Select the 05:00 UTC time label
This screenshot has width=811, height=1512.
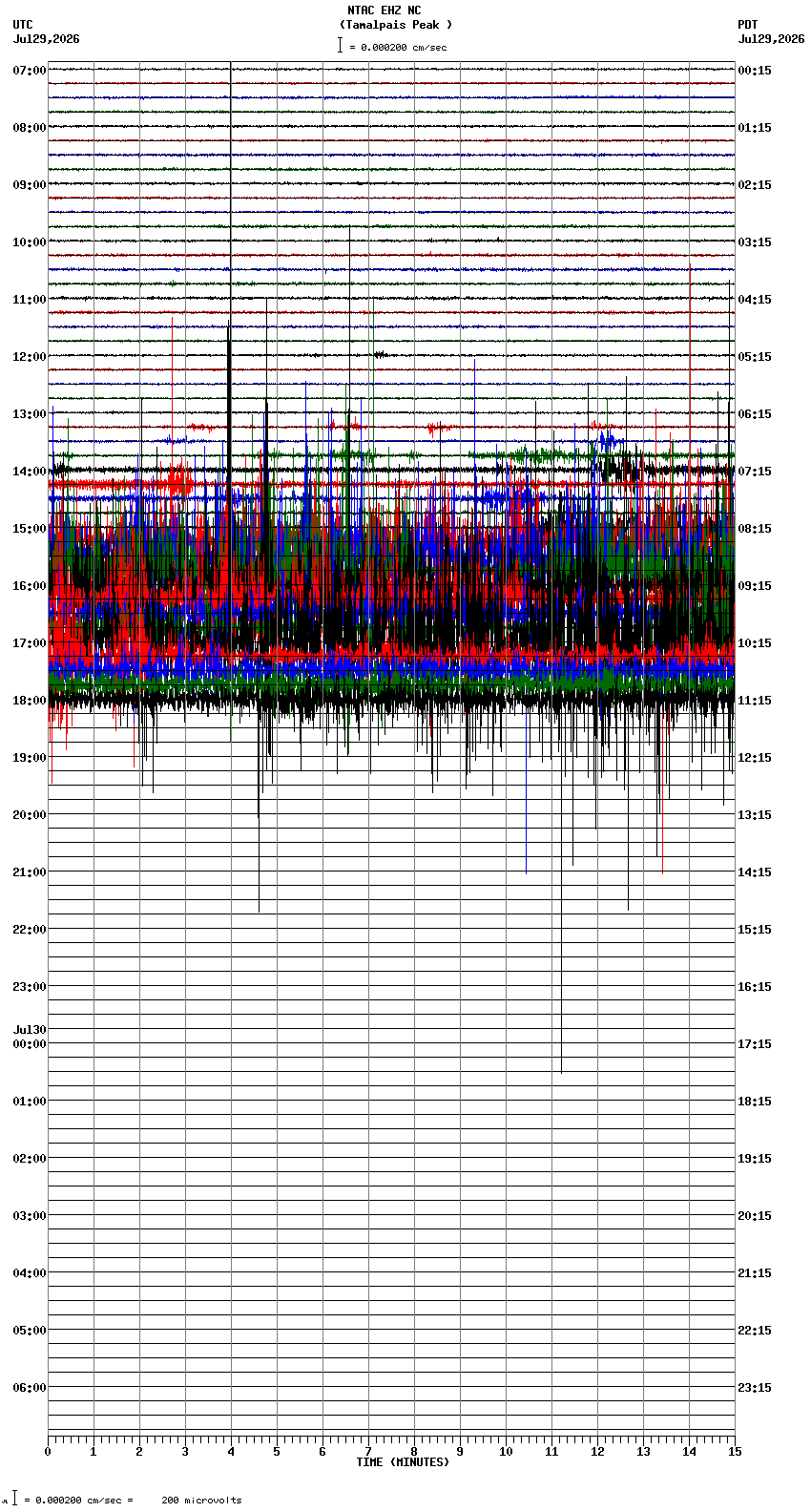[30, 1331]
